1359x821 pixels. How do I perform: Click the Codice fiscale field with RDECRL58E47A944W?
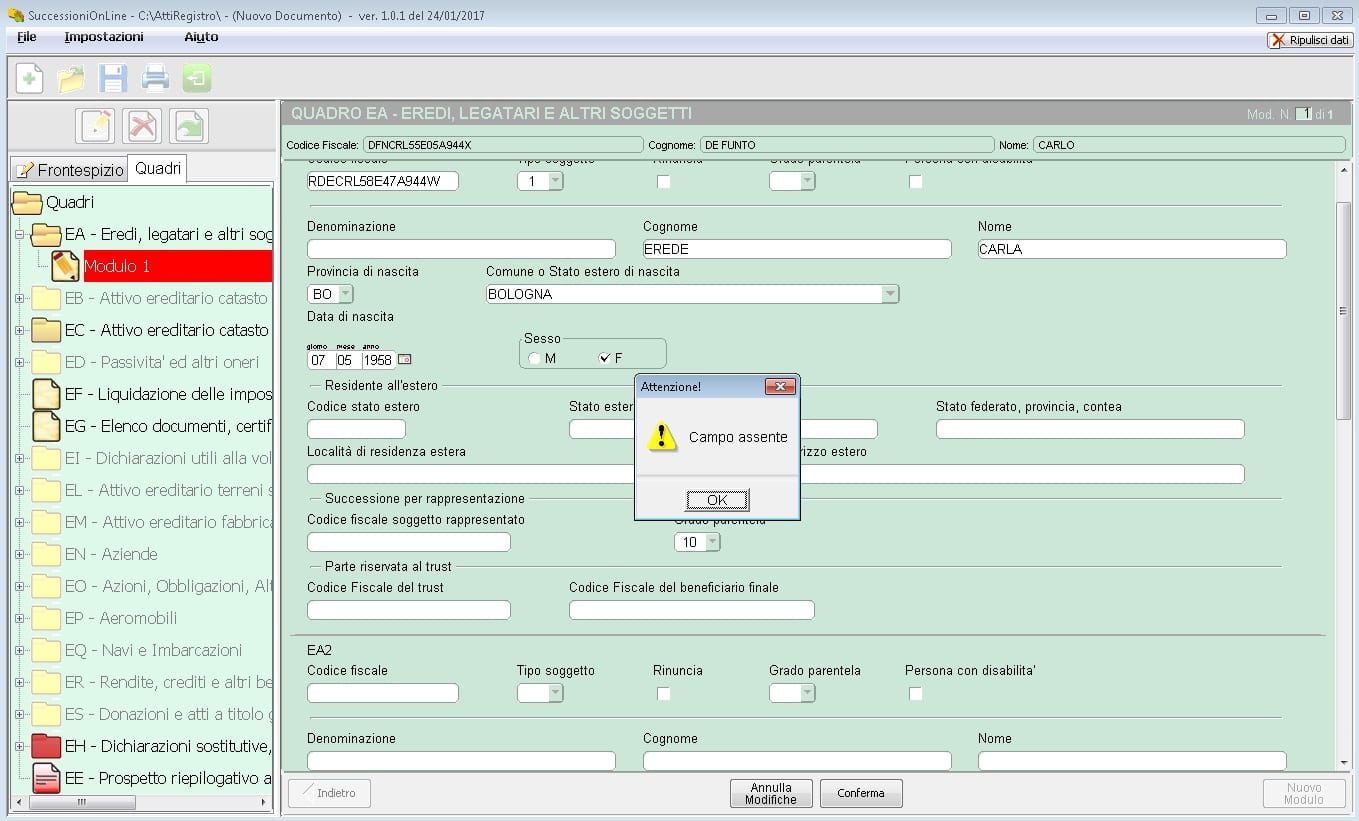point(382,181)
